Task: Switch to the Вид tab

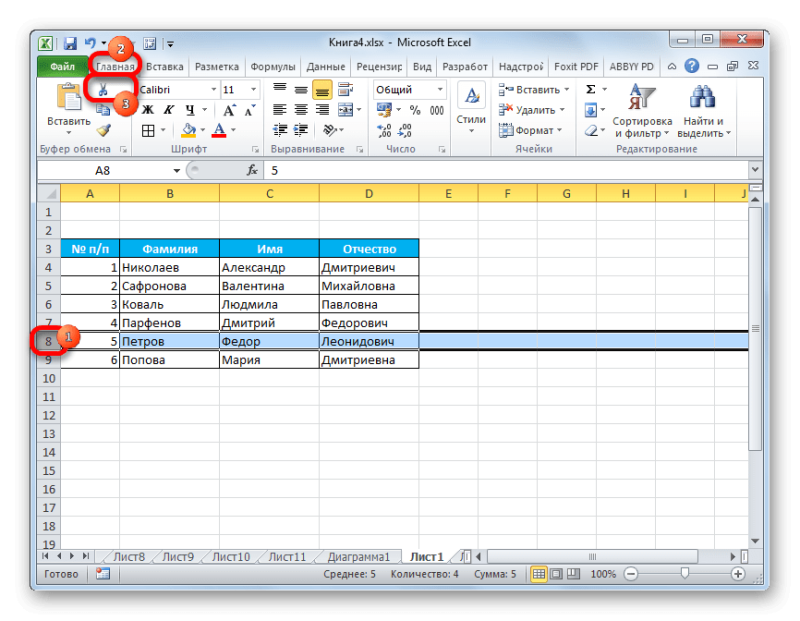Action: [422, 67]
